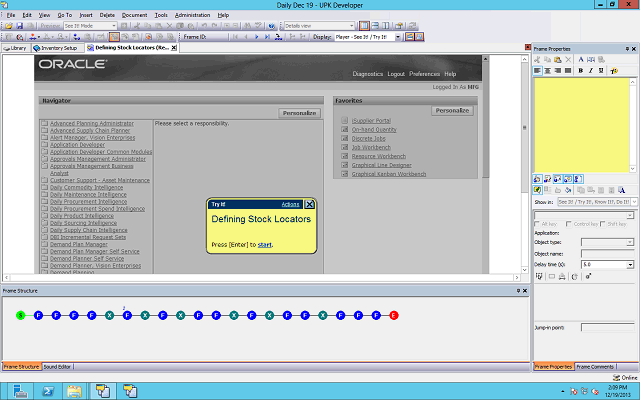This screenshot has width=640, height=400.
Task: Click the On-hand Quantity favorite link
Action: click(x=374, y=130)
